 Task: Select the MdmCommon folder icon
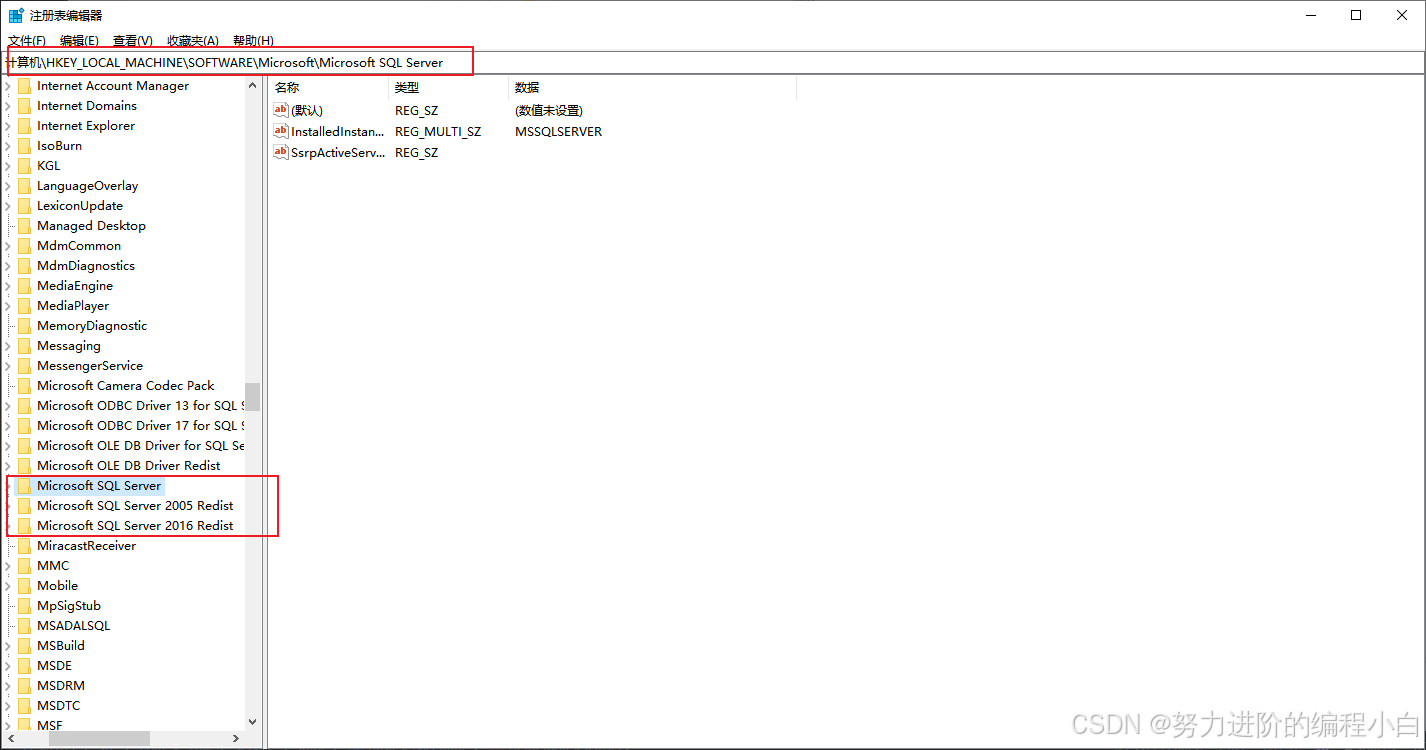tap(25, 246)
